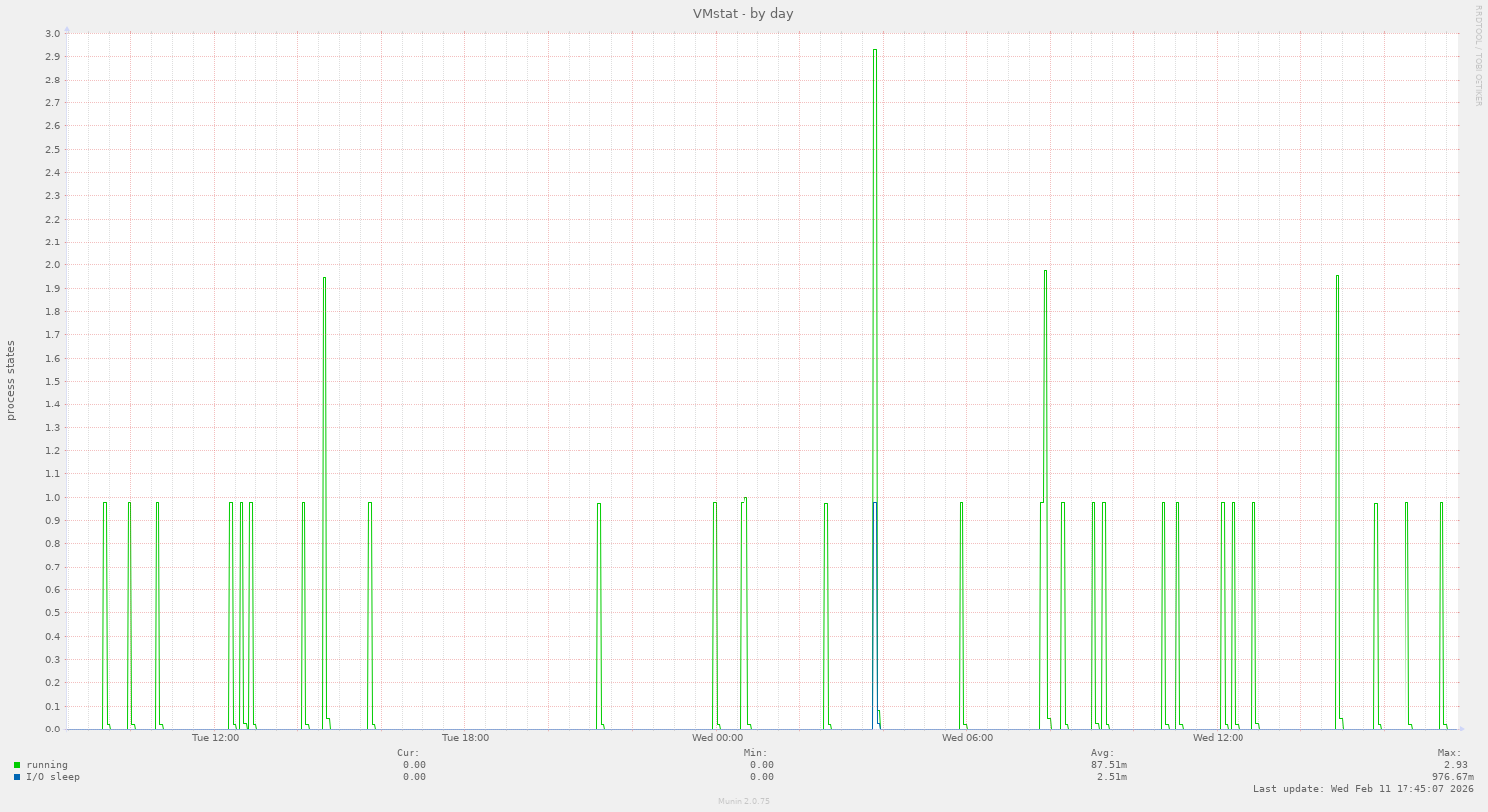1488x812 pixels.
Task: Click the I/O sleep Max value 976.67m
Action: (1452, 777)
